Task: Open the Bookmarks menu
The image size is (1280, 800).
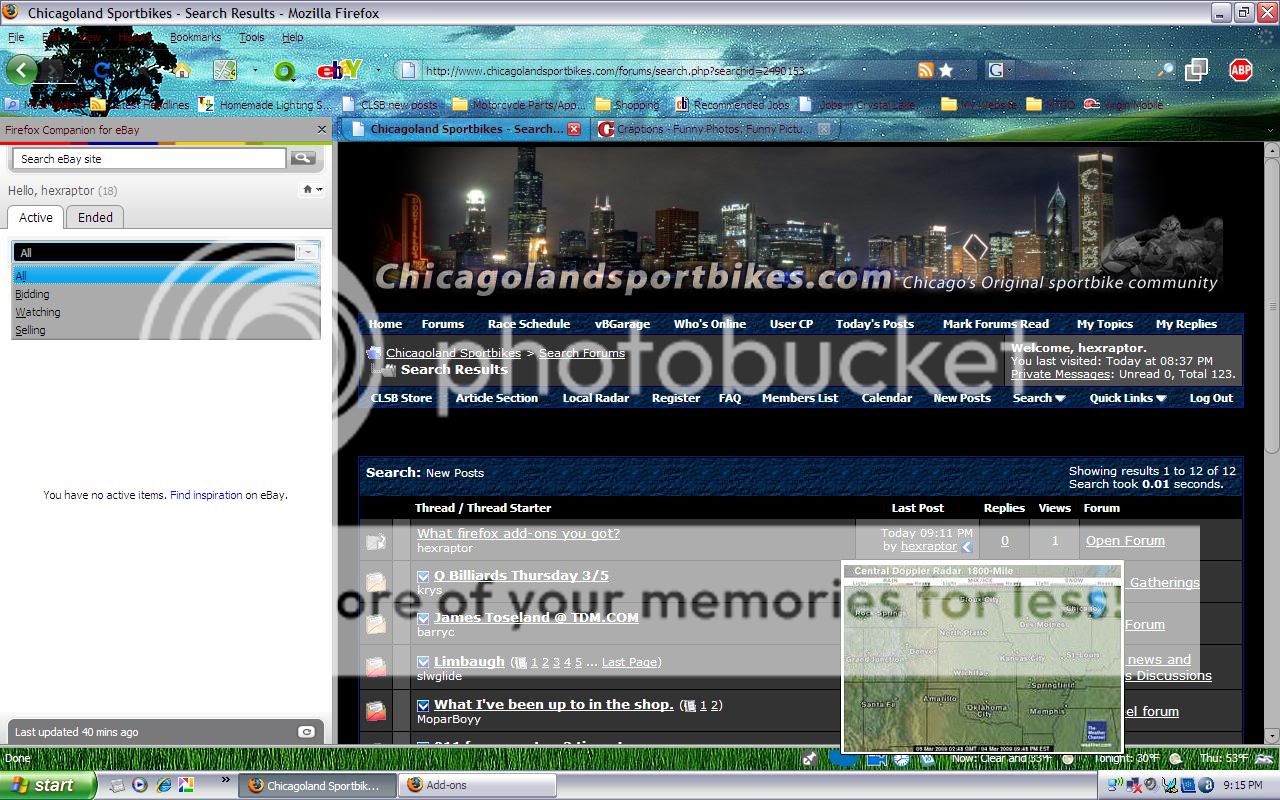Action: point(195,37)
